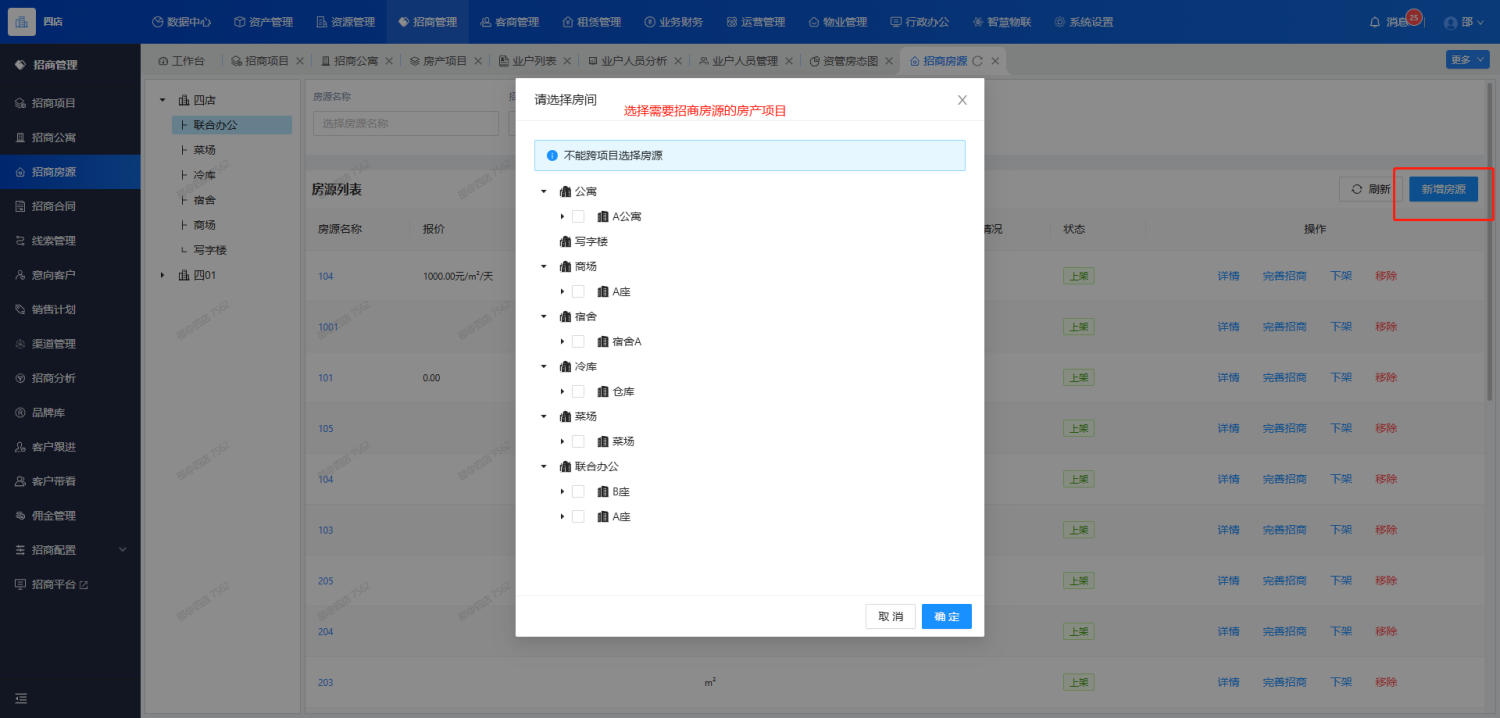
Task: Collapse the sidebar using the bottom-left menu icon
Action: coord(20,698)
